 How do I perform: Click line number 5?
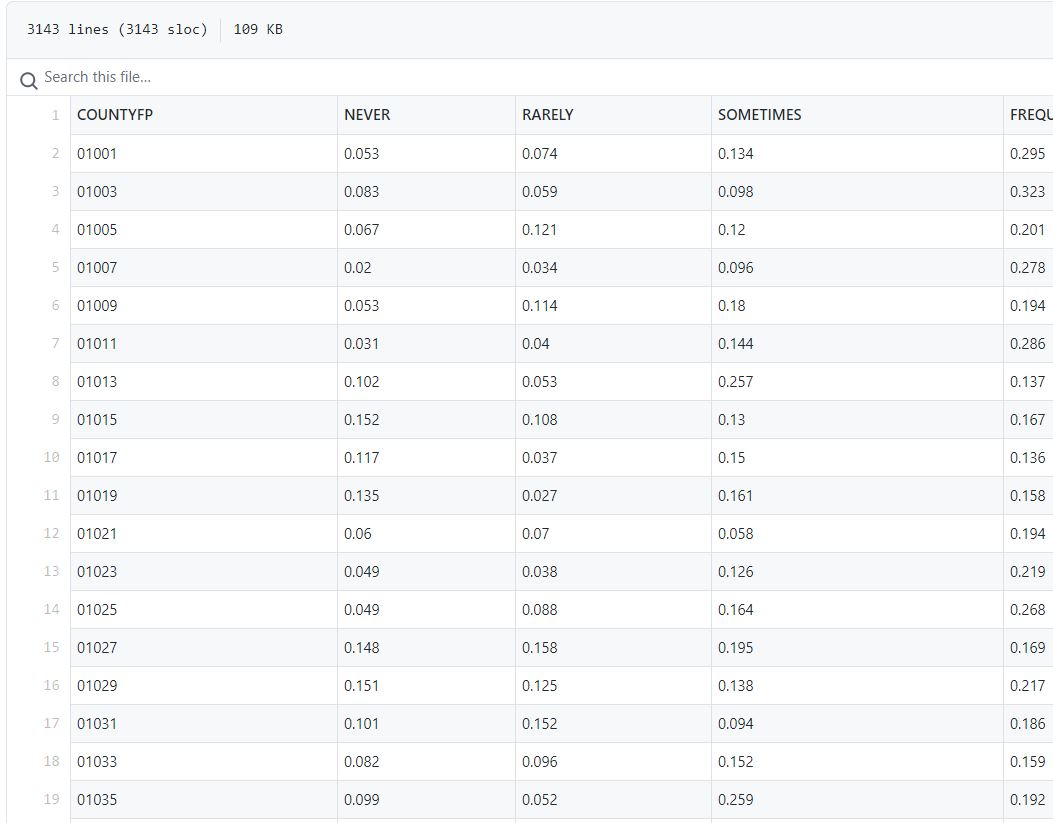pyautogui.click(x=55, y=267)
